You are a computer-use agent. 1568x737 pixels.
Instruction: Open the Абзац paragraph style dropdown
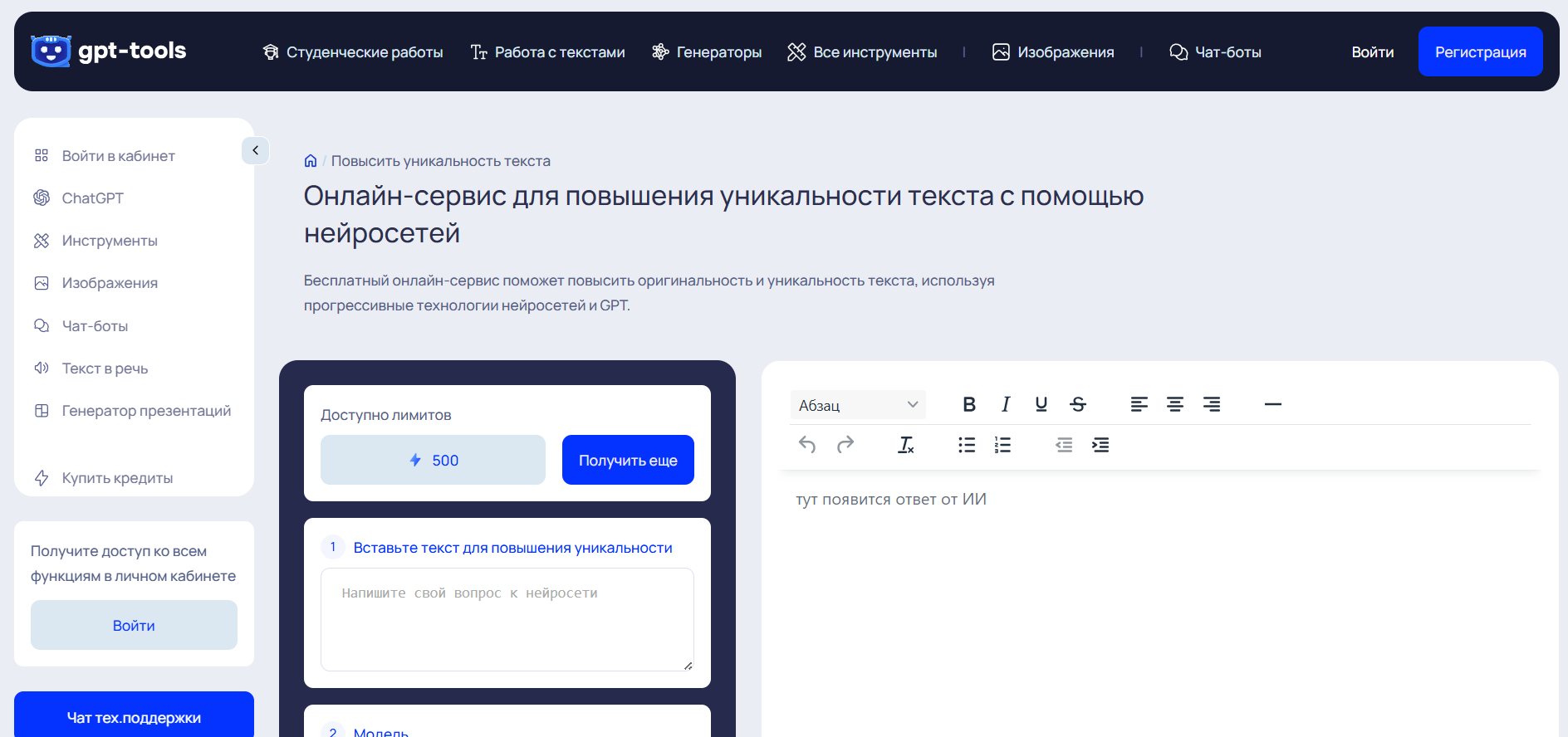coord(858,405)
